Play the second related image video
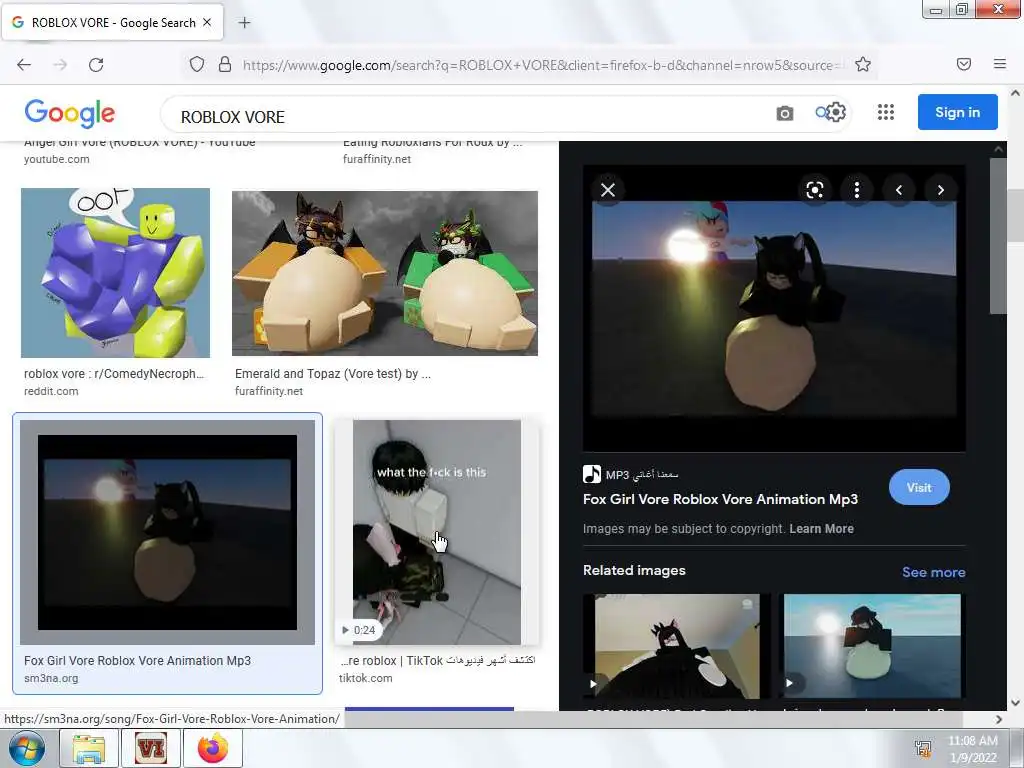 tap(790, 683)
